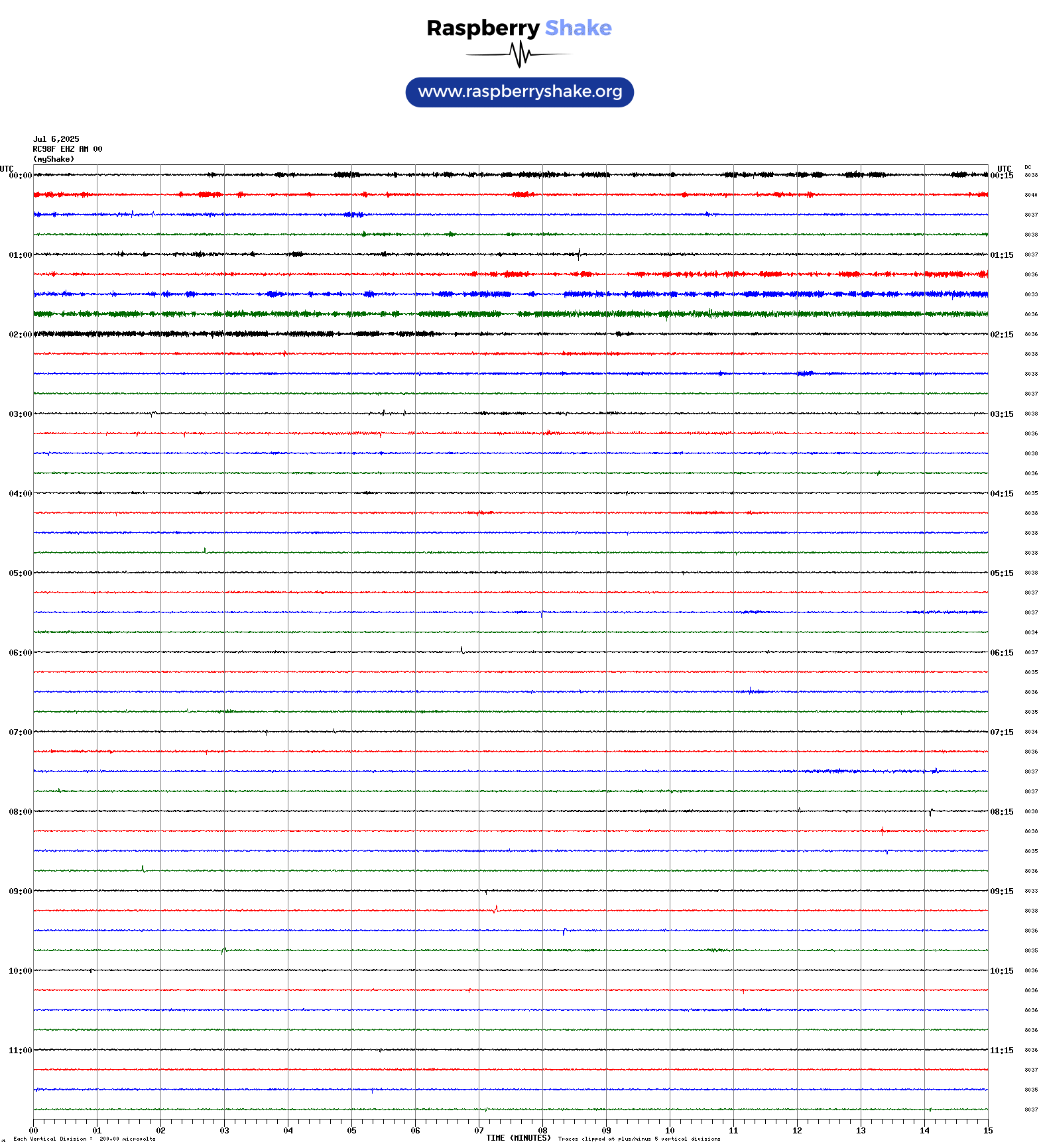The height and width of the screenshot is (1148, 1041).
Task: Click minute tick label 03 on bottom axis
Action: pyautogui.click(x=224, y=1131)
